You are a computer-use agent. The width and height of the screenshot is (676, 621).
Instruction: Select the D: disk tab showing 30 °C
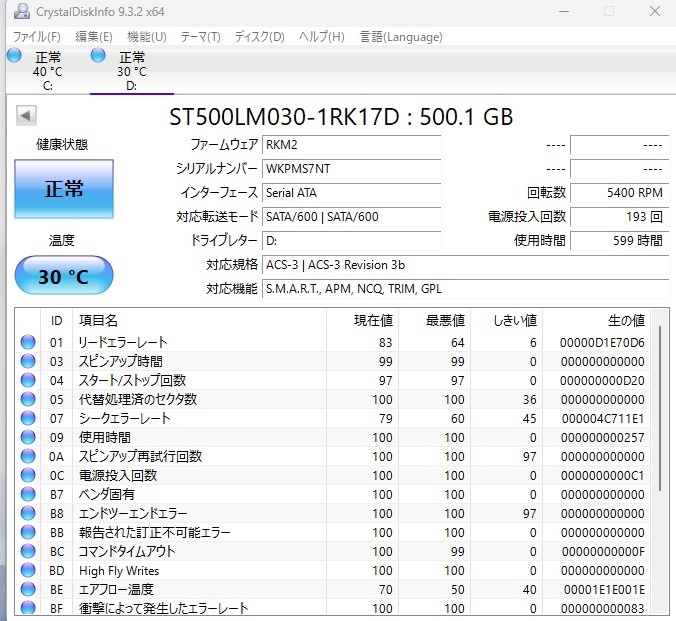pyautogui.click(x=132, y=71)
